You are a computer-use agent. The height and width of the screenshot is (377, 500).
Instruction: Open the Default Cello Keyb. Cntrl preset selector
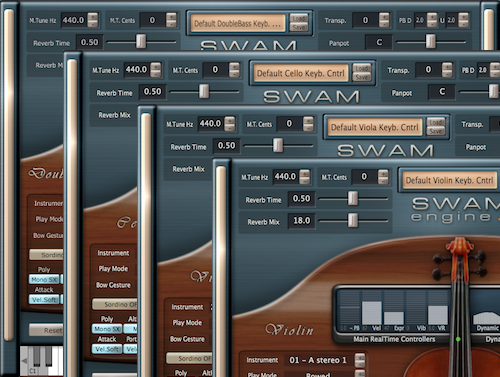point(301,73)
